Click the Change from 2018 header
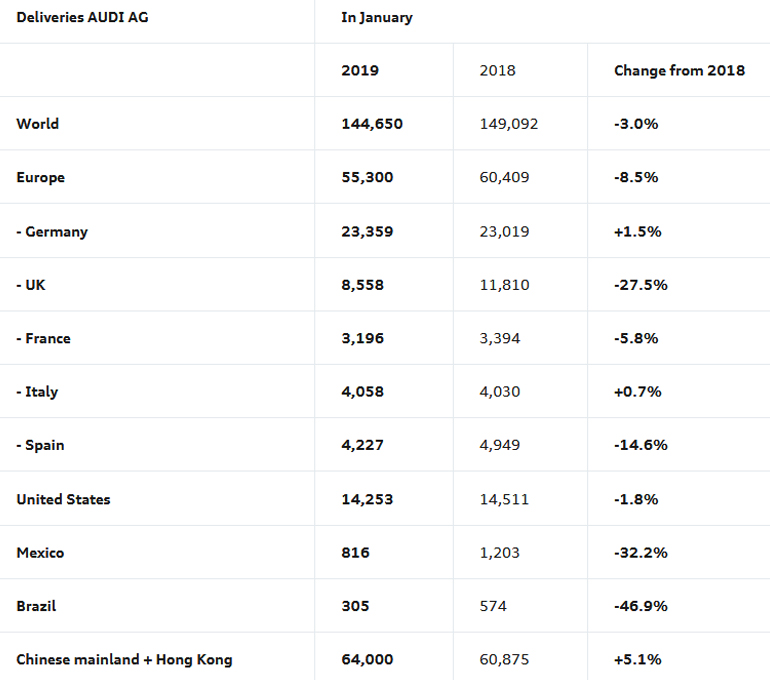770x680 pixels. pyautogui.click(x=679, y=71)
